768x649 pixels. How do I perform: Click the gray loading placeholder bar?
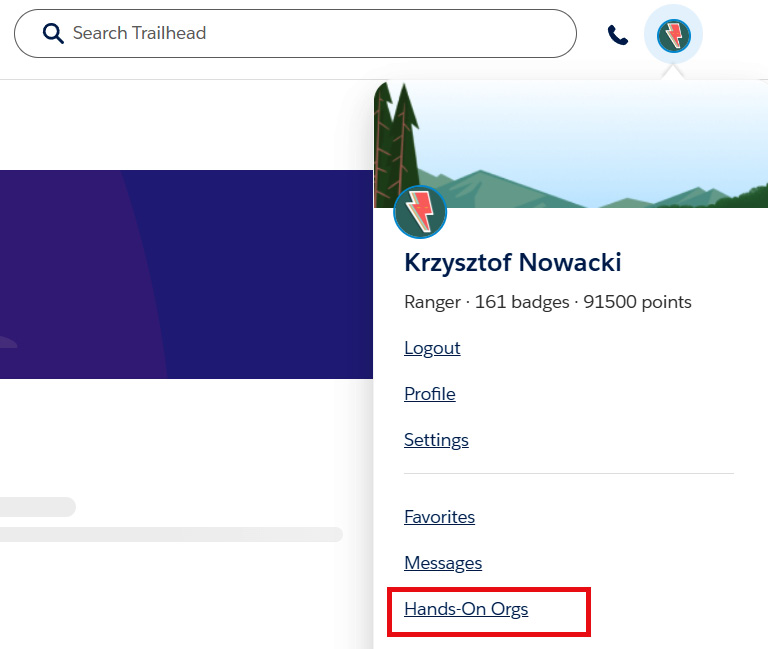coord(171,534)
